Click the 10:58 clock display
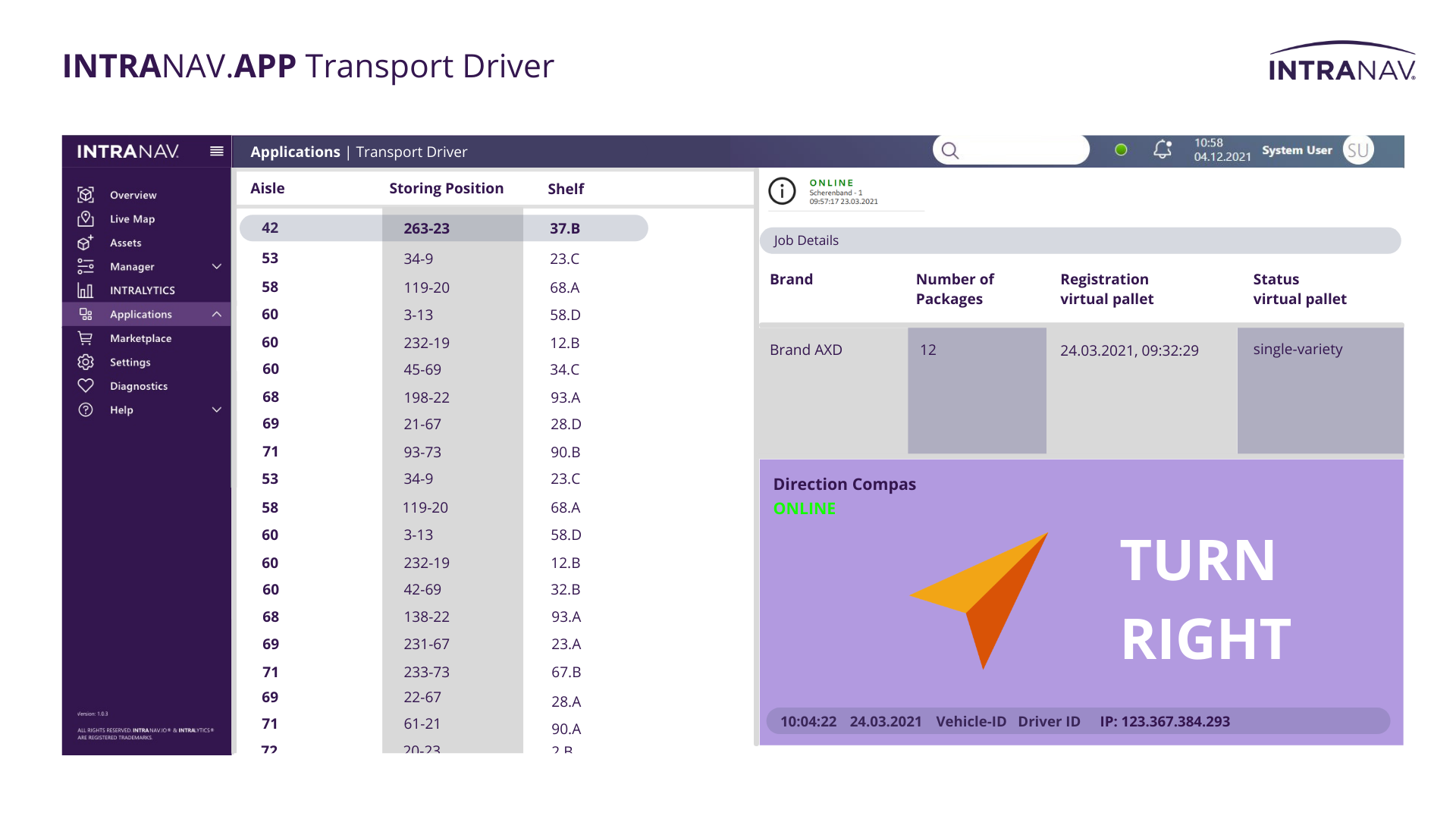This screenshot has width=1456, height=819. pos(1209,143)
